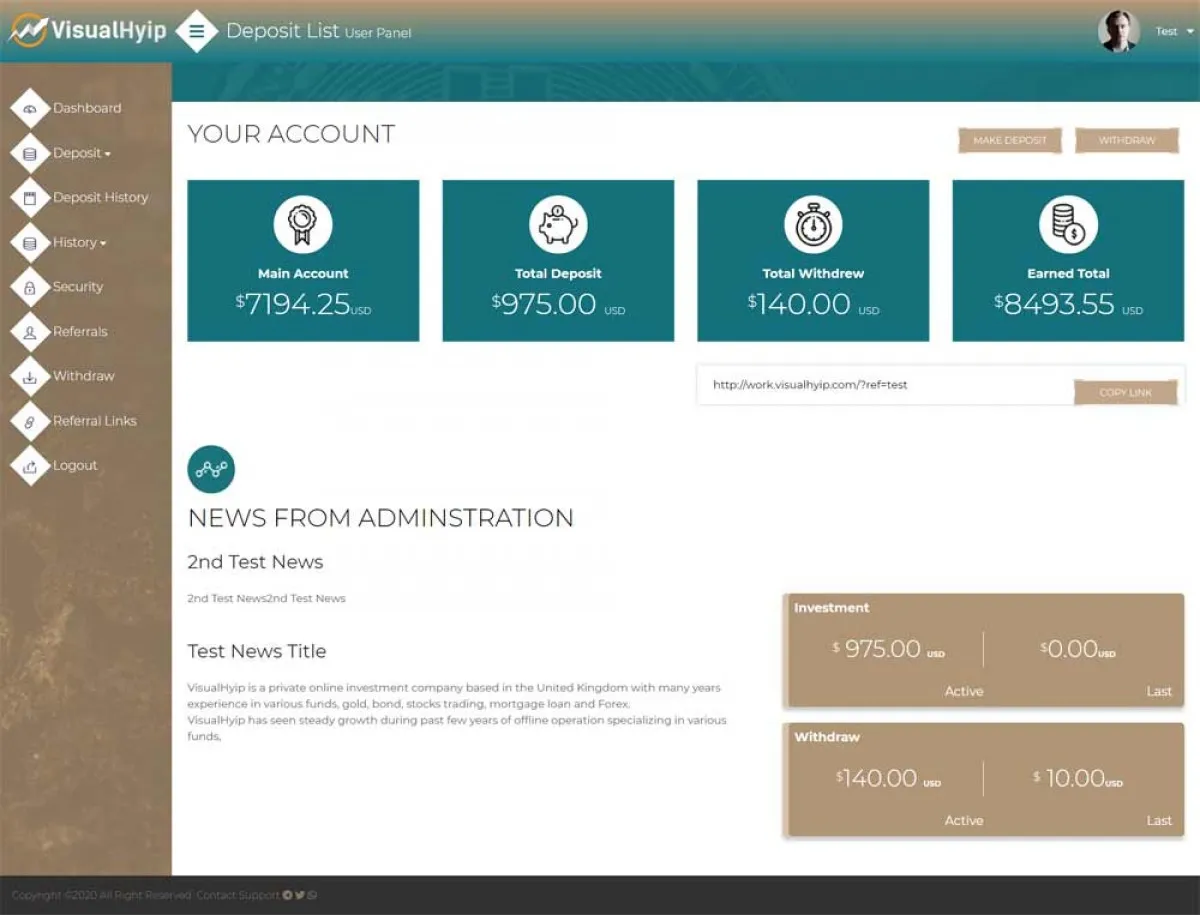Click the Withdraw card title
The width and height of the screenshot is (1200, 915).
[827, 737]
